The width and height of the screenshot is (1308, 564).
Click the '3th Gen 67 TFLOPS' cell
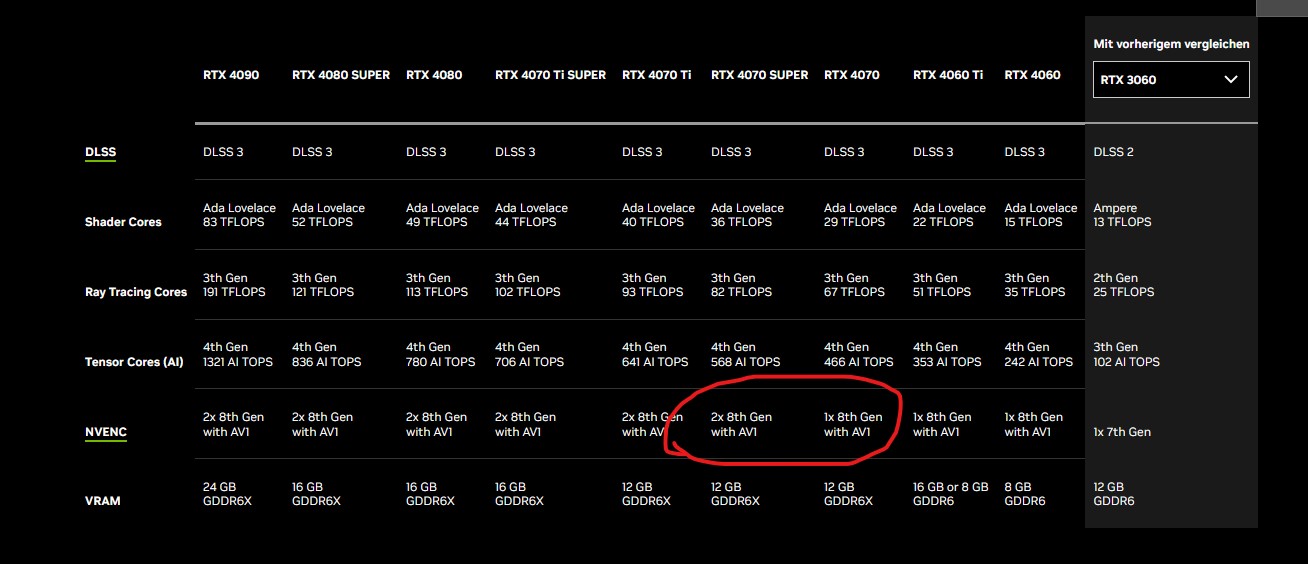tap(855, 285)
